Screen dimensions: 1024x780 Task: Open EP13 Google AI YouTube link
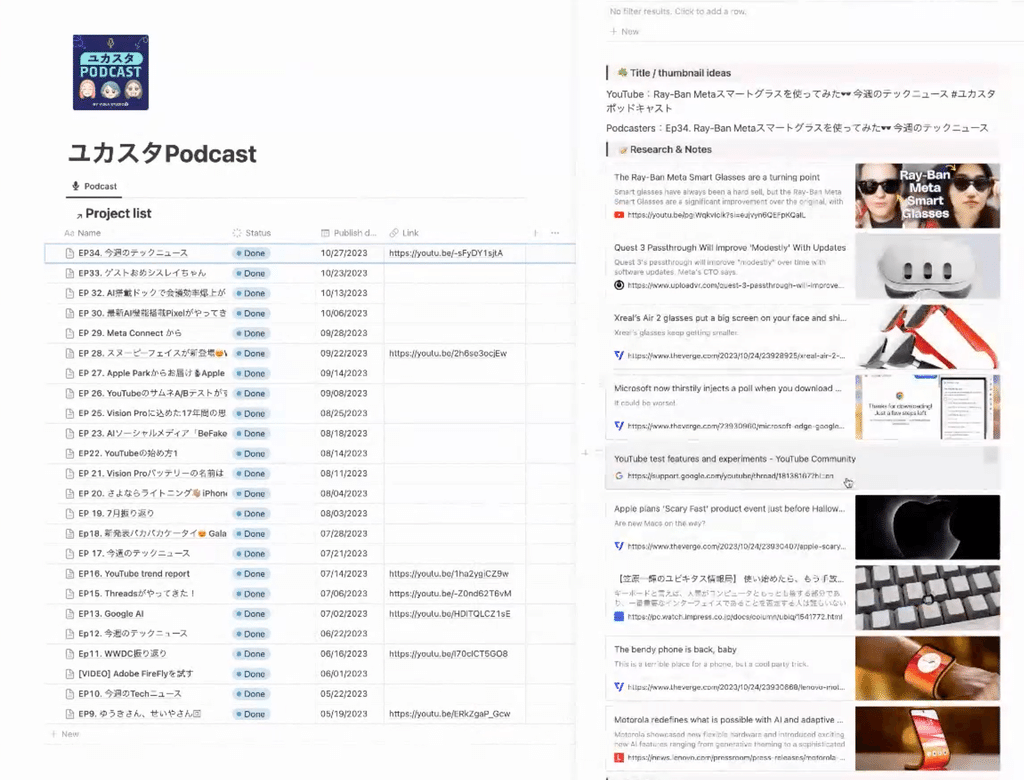449,614
